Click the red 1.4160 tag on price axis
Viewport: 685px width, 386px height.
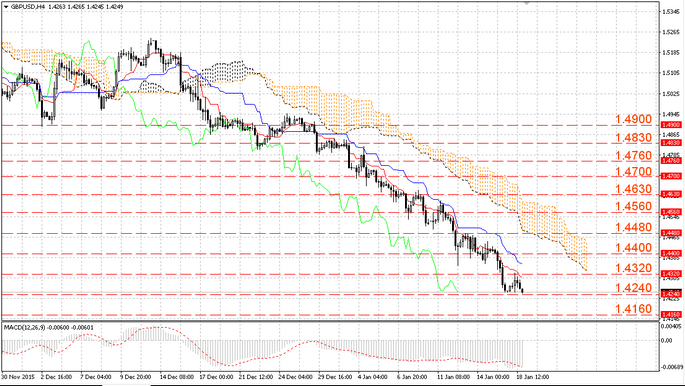click(671, 314)
